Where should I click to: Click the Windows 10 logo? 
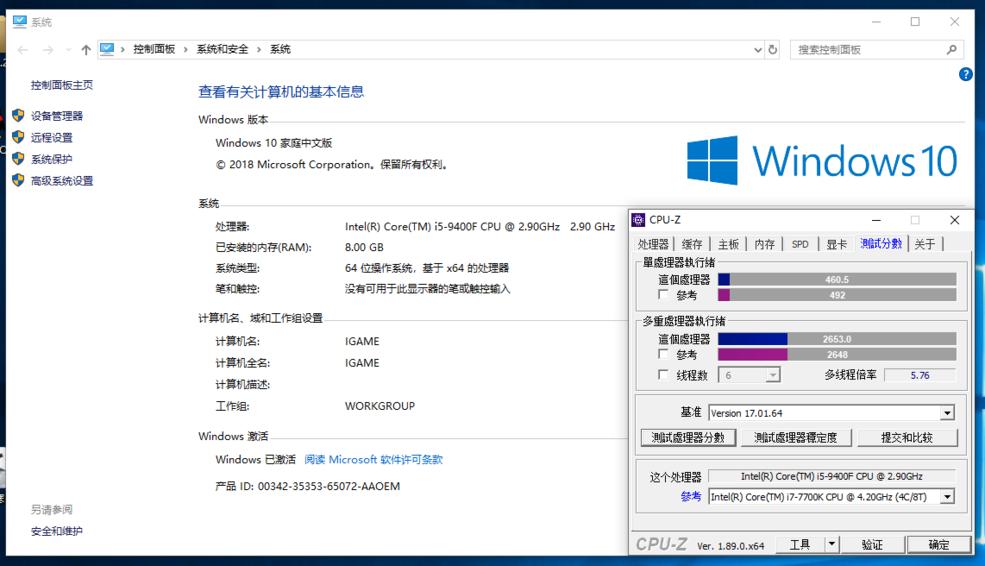pyautogui.click(x=822, y=160)
